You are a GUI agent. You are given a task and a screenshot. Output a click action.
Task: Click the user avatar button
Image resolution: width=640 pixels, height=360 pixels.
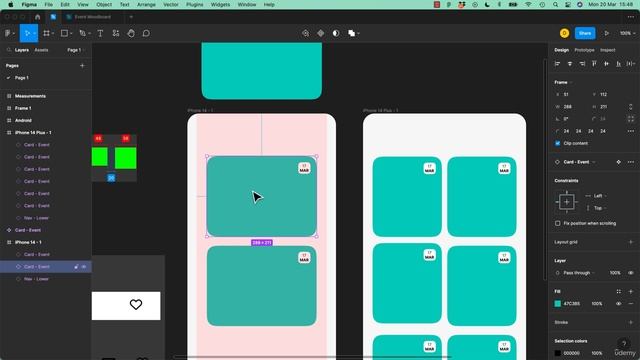(564, 33)
